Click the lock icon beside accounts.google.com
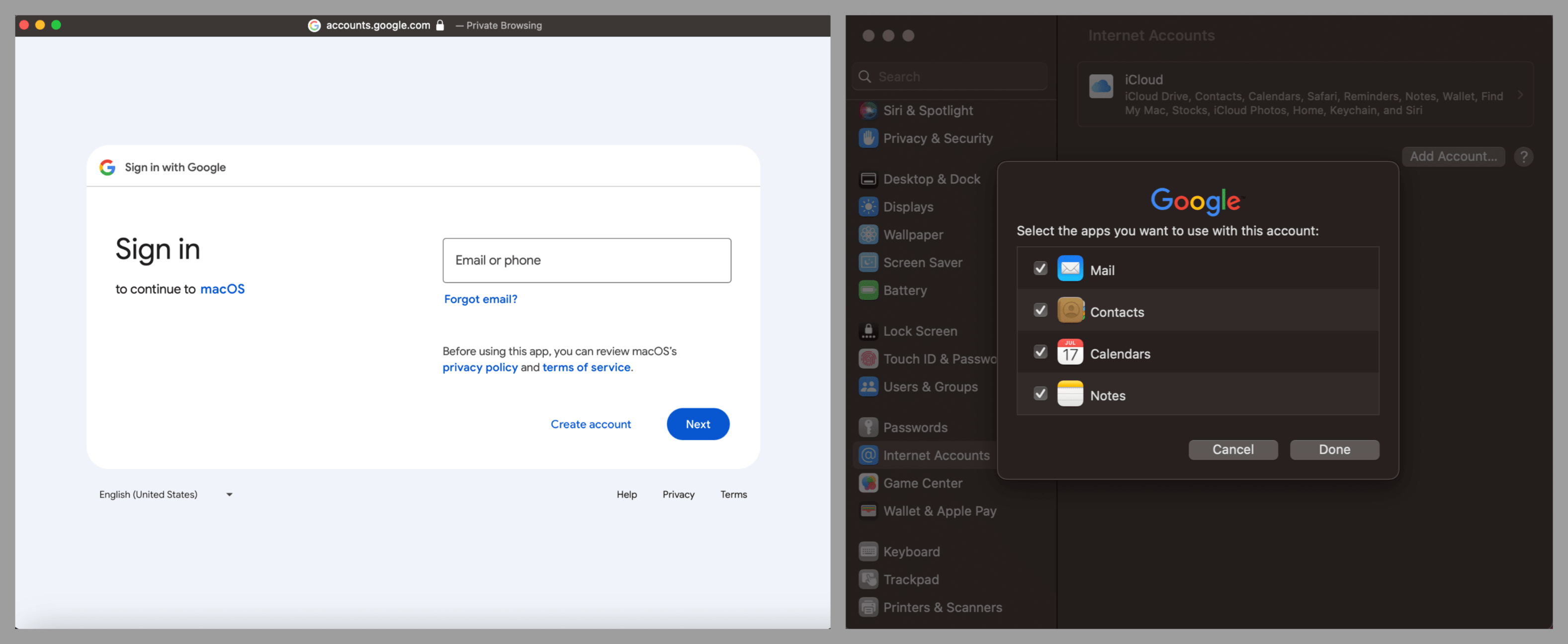Image resolution: width=1568 pixels, height=644 pixels. click(440, 25)
